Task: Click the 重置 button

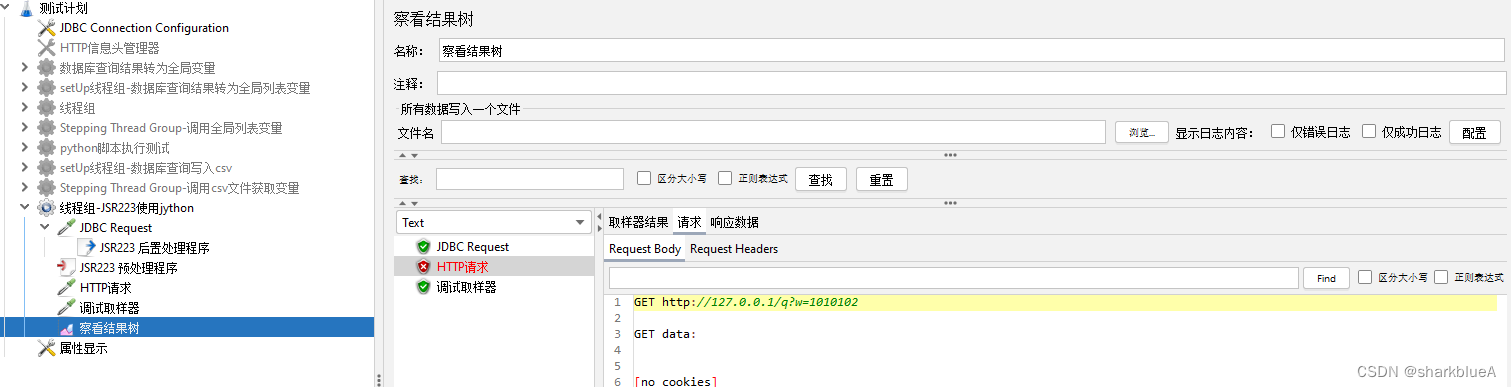Action: point(881,179)
